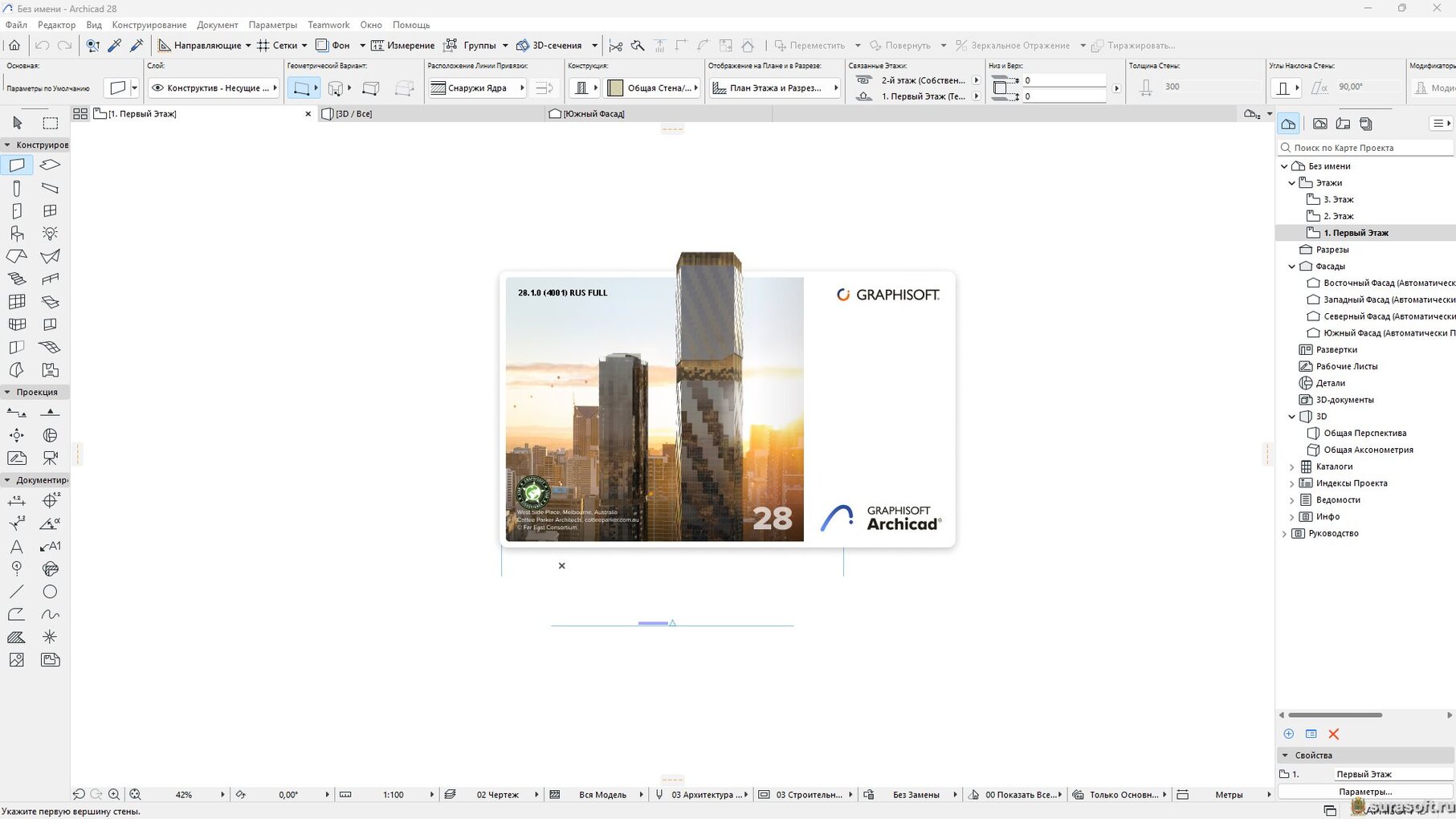Select the Railing tool
This screenshot has width=1456, height=819.
pos(50,279)
